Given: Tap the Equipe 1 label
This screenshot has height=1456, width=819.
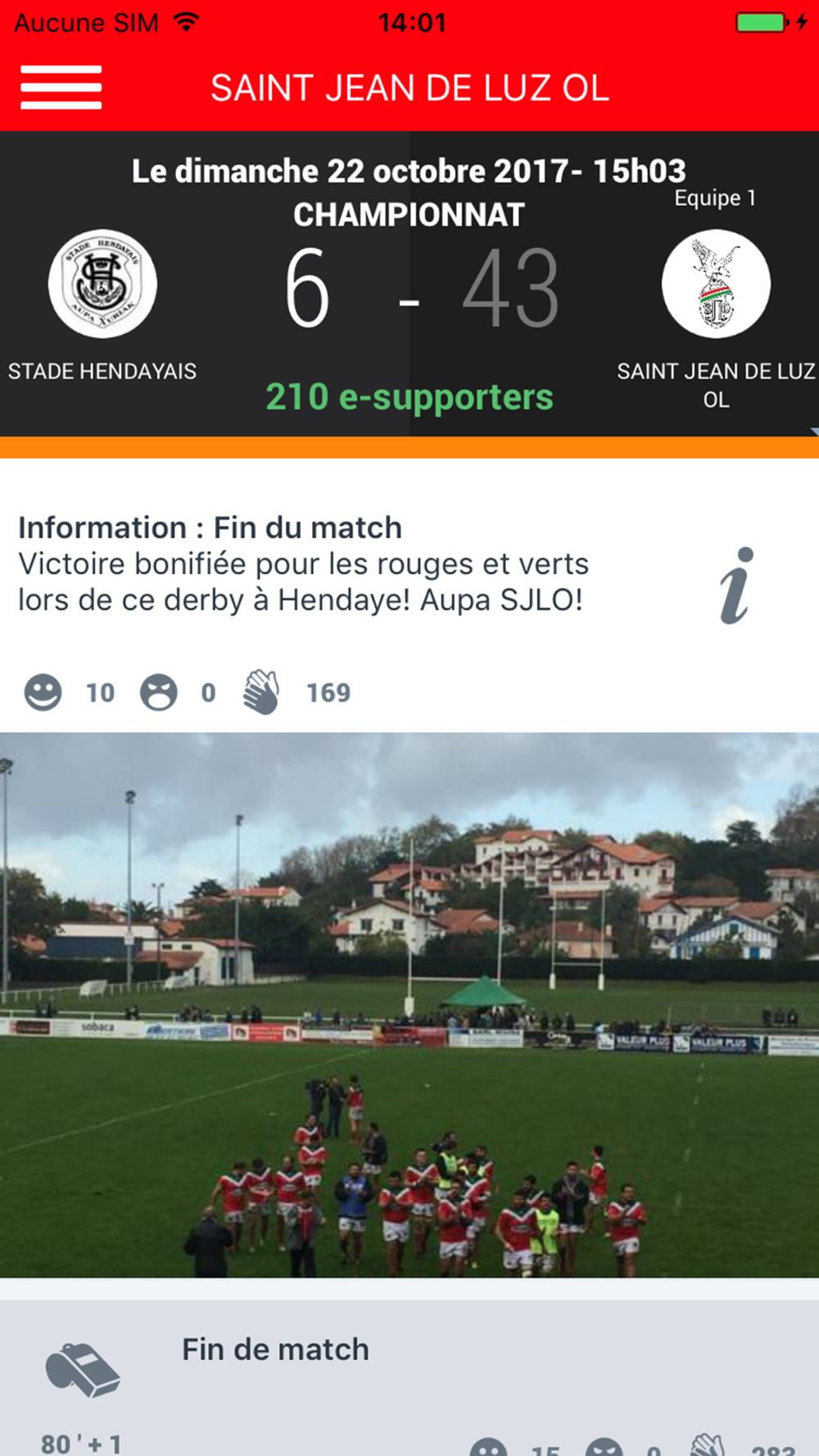Looking at the screenshot, I should [715, 198].
